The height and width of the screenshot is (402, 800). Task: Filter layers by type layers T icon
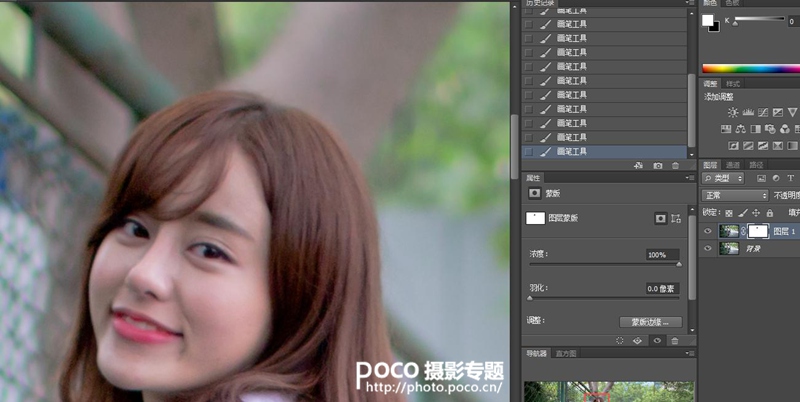click(790, 178)
